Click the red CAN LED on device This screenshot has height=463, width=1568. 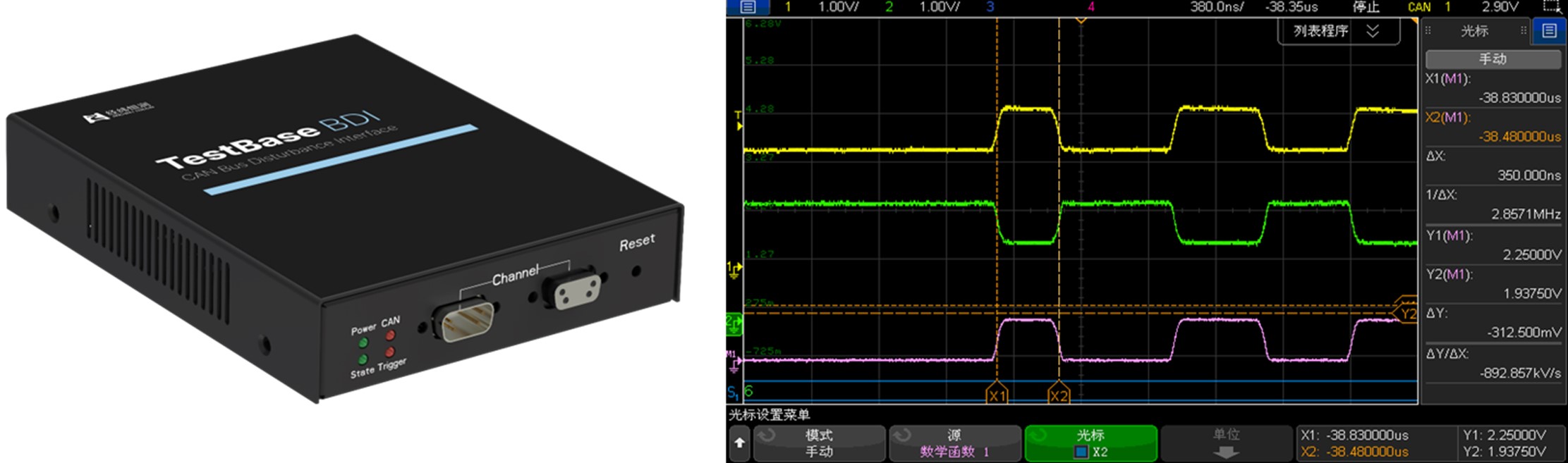pos(390,336)
